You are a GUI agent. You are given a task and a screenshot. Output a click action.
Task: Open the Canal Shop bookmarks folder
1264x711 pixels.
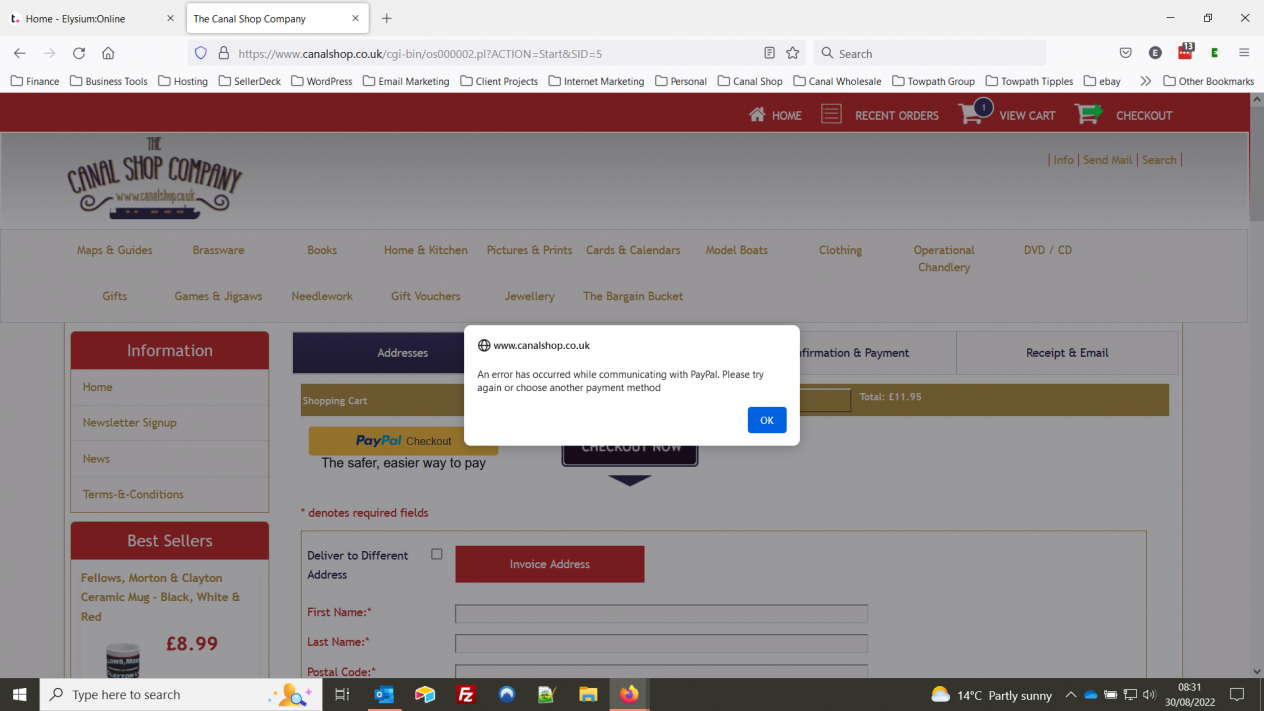(749, 81)
